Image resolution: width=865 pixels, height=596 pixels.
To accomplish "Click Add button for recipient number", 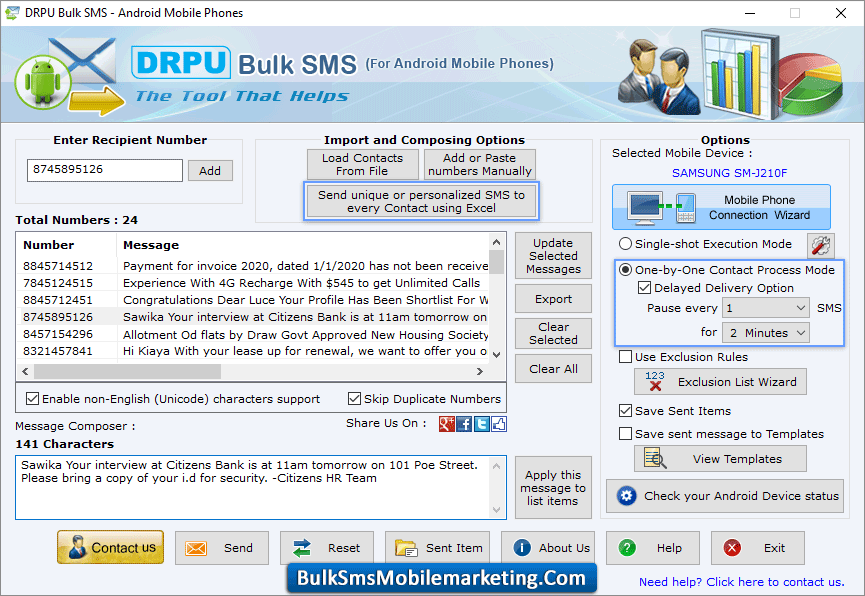I will click(x=210, y=171).
